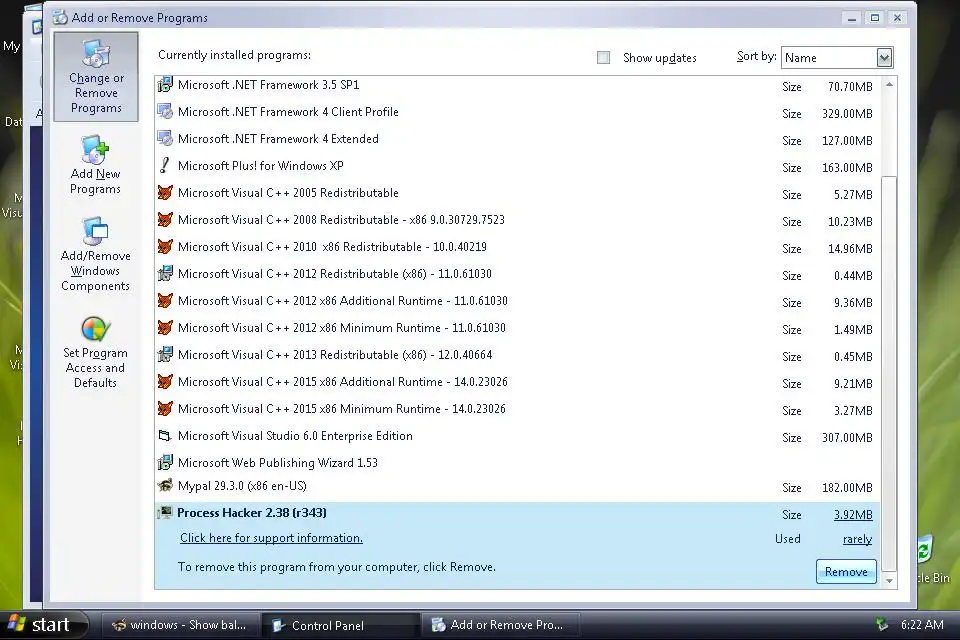This screenshot has height=640, width=960.
Task: Click the .NET Framework 3.5 SP1 icon
Action: click(165, 85)
